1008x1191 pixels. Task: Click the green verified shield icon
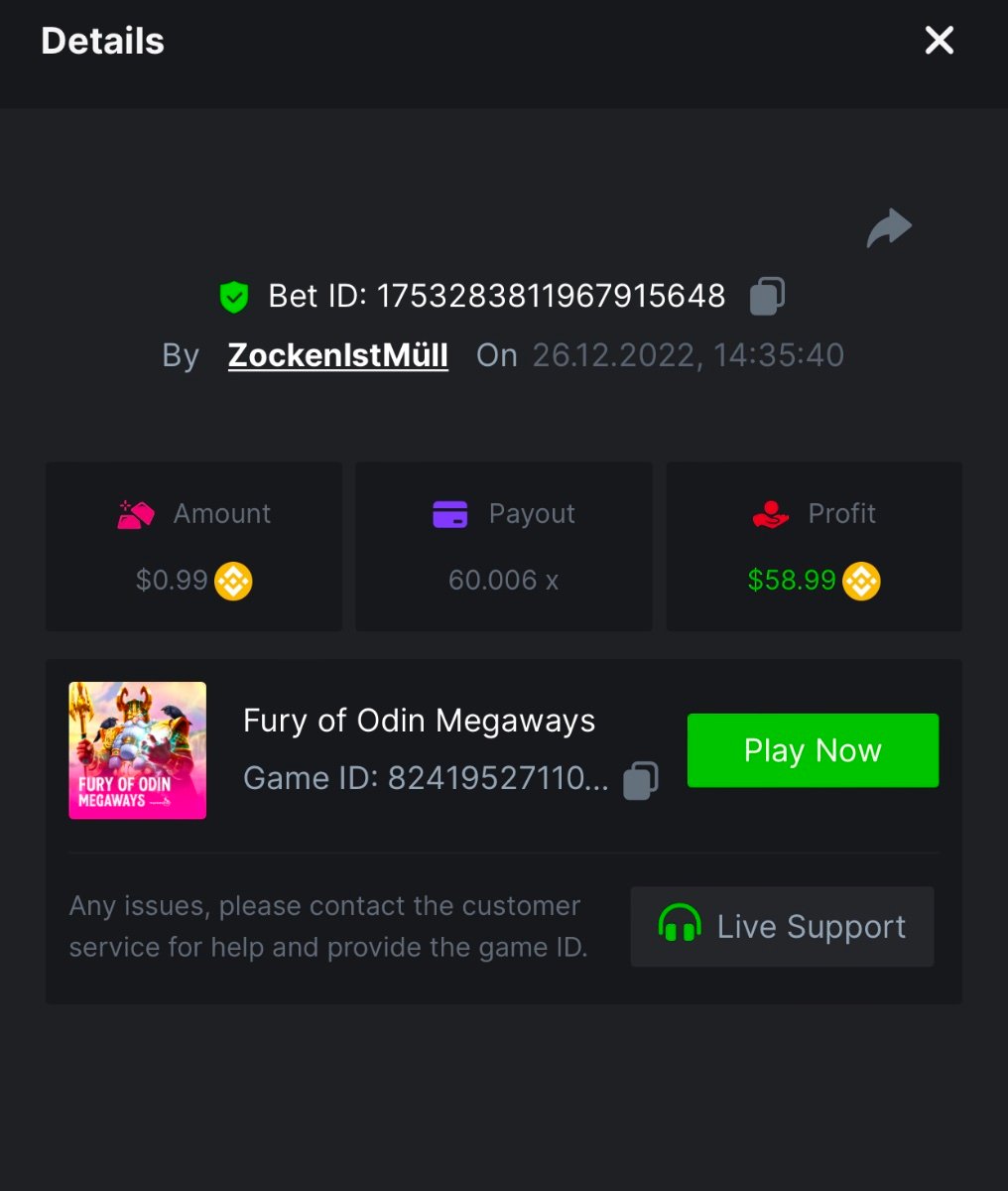coord(234,296)
